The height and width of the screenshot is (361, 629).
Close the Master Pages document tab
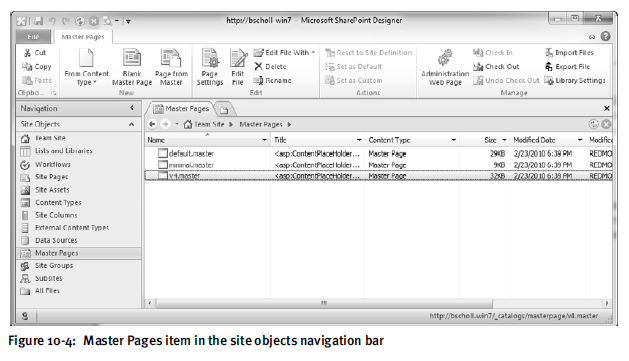tap(607, 108)
